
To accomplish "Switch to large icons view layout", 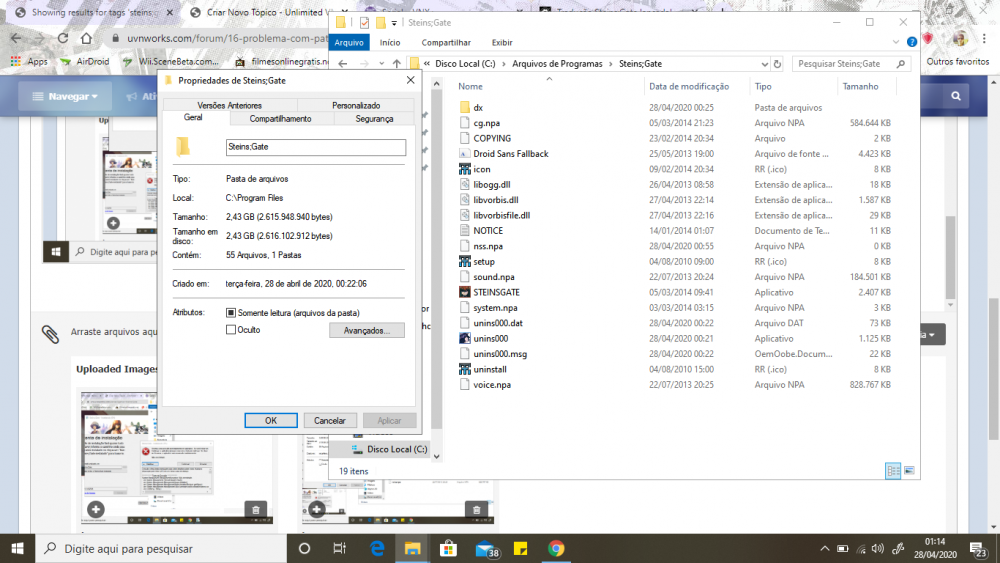I will coord(909,471).
